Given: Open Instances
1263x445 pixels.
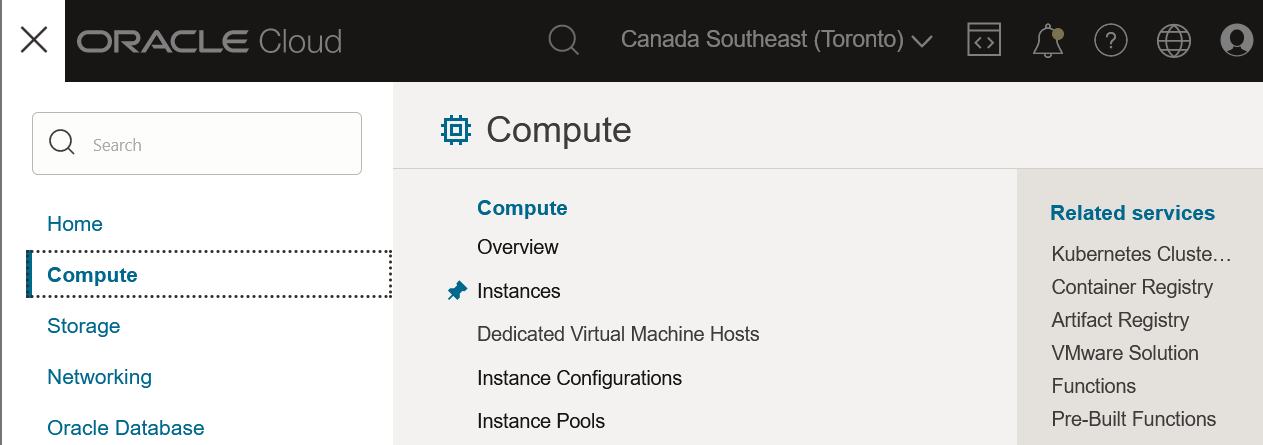Looking at the screenshot, I should point(519,291).
